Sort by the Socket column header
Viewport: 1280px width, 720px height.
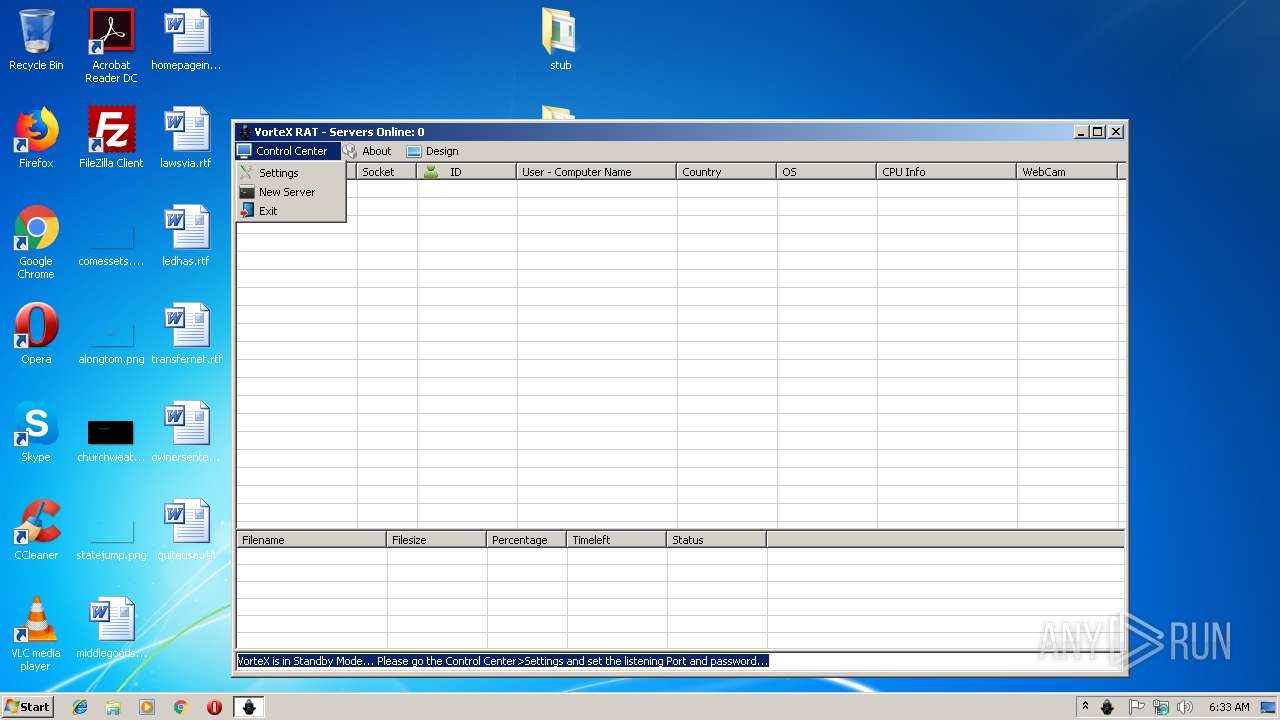(386, 172)
